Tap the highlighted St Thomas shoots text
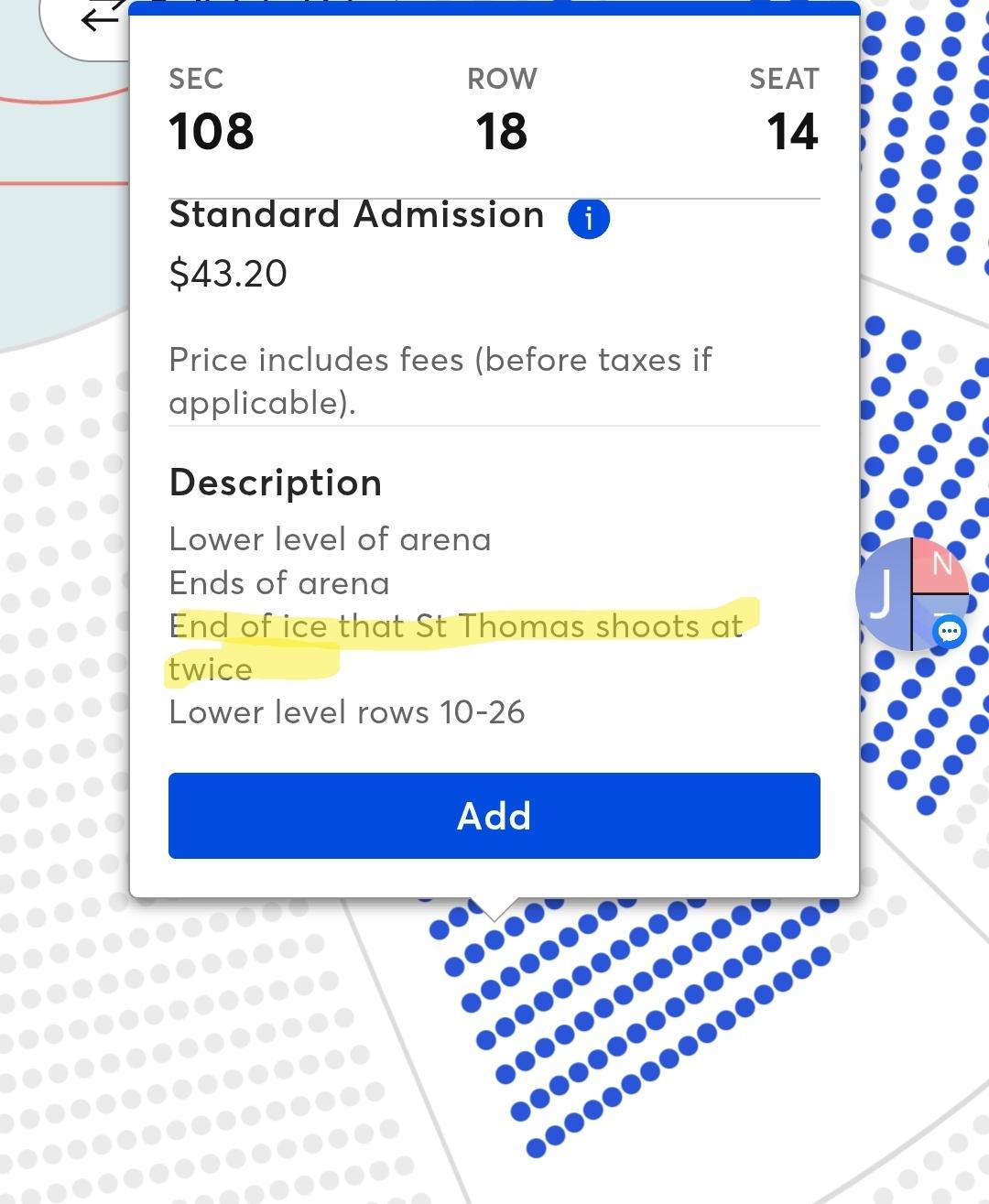The width and height of the screenshot is (989, 1204). [456, 627]
